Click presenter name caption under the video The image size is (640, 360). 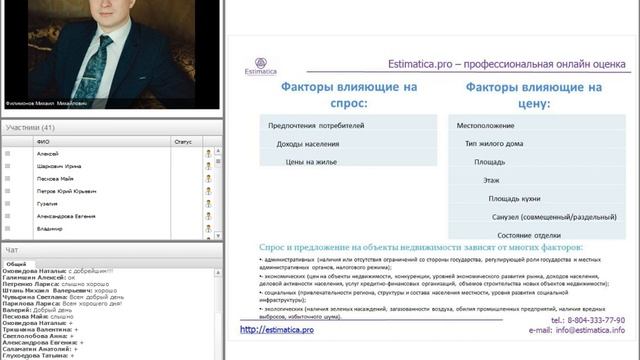(x=46, y=104)
